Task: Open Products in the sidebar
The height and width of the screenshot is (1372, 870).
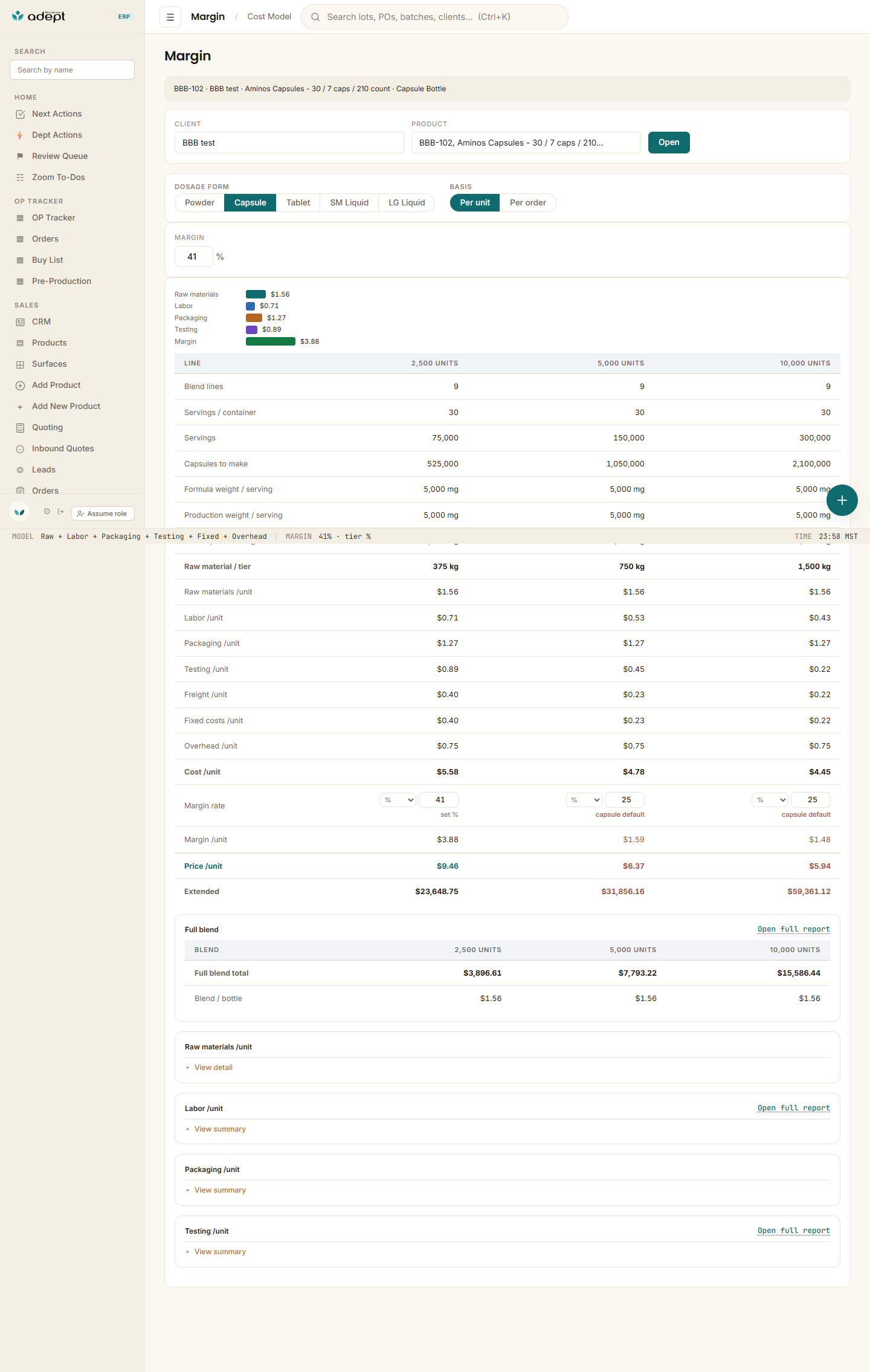Action: (50, 343)
